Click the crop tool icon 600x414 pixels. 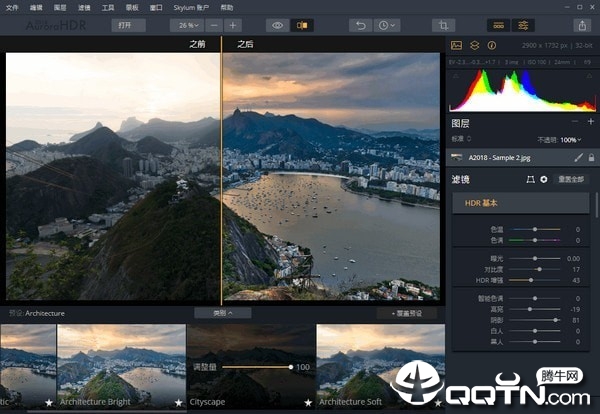pos(443,25)
